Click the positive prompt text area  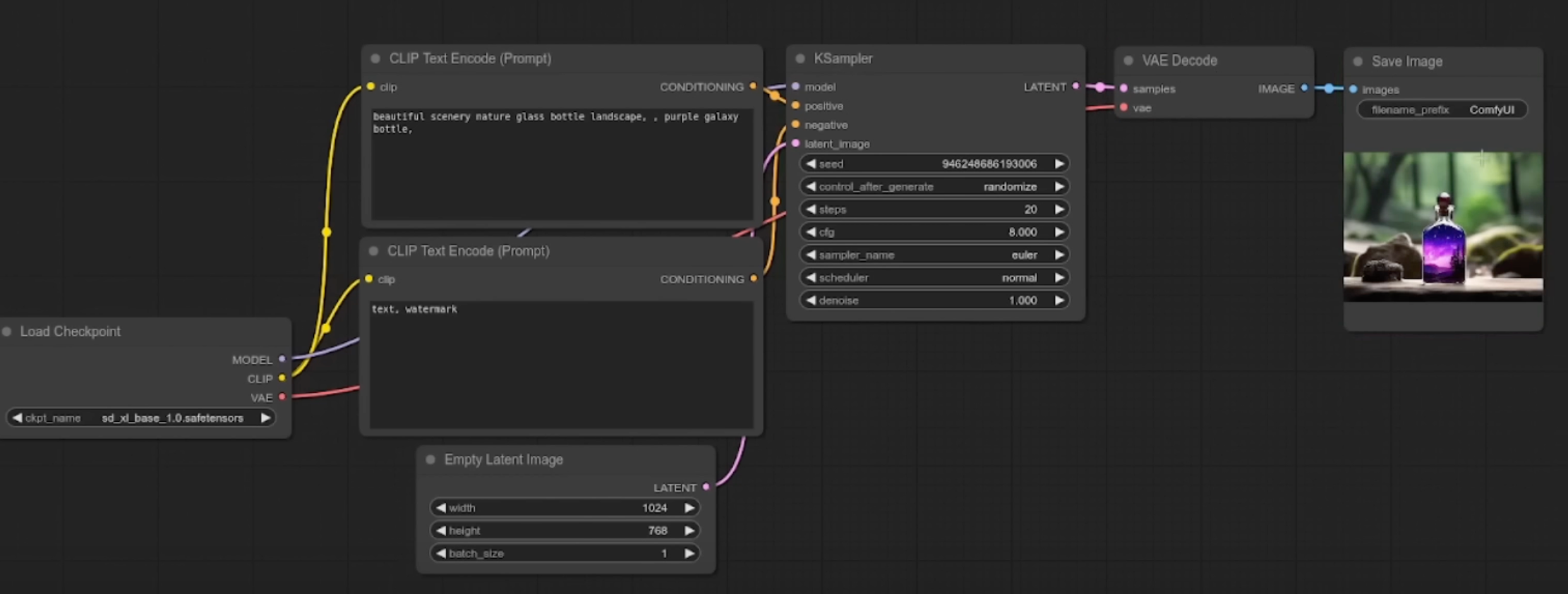pos(562,164)
